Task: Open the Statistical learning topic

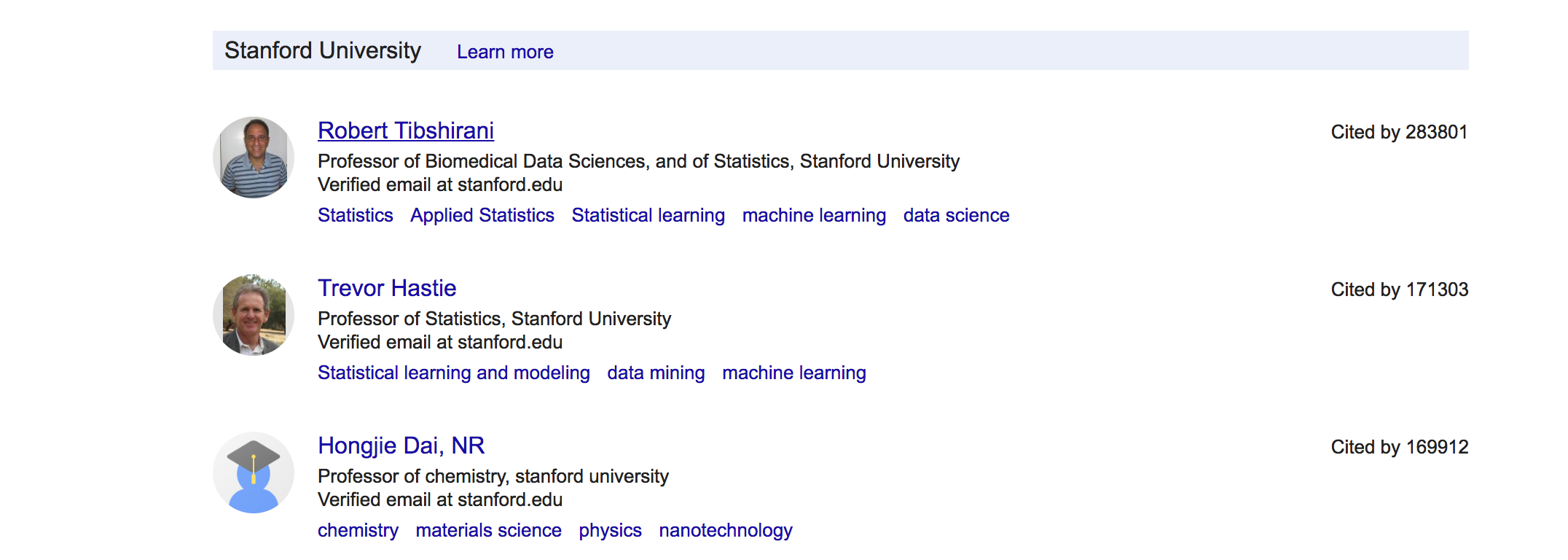Action: [x=648, y=215]
